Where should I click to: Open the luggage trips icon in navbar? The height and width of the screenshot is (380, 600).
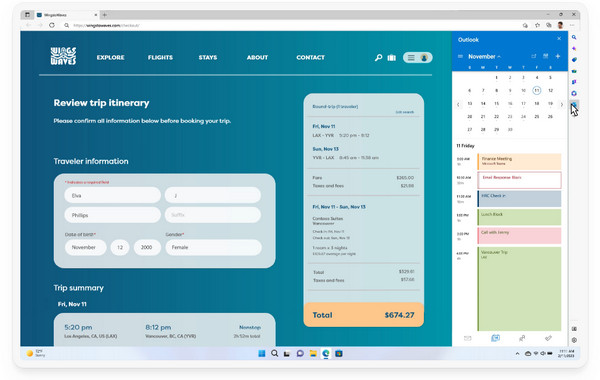pyautogui.click(x=391, y=58)
